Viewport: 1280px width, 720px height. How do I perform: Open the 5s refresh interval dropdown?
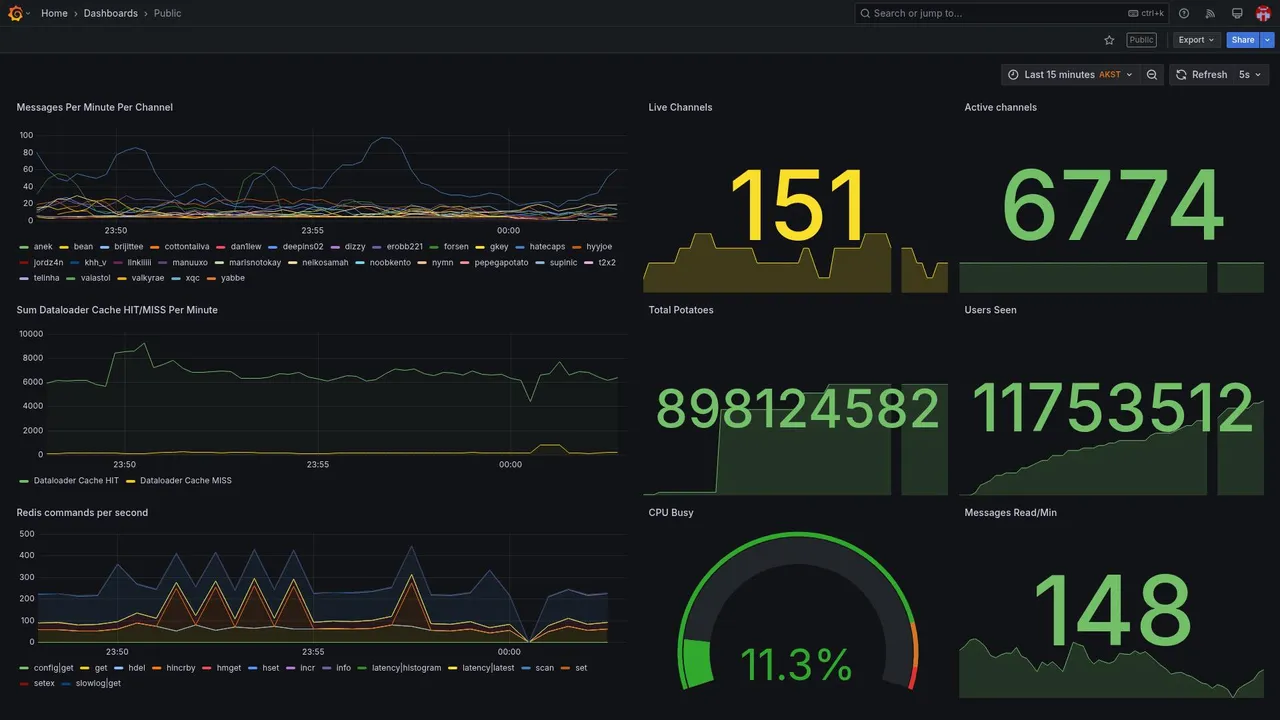coord(1250,74)
